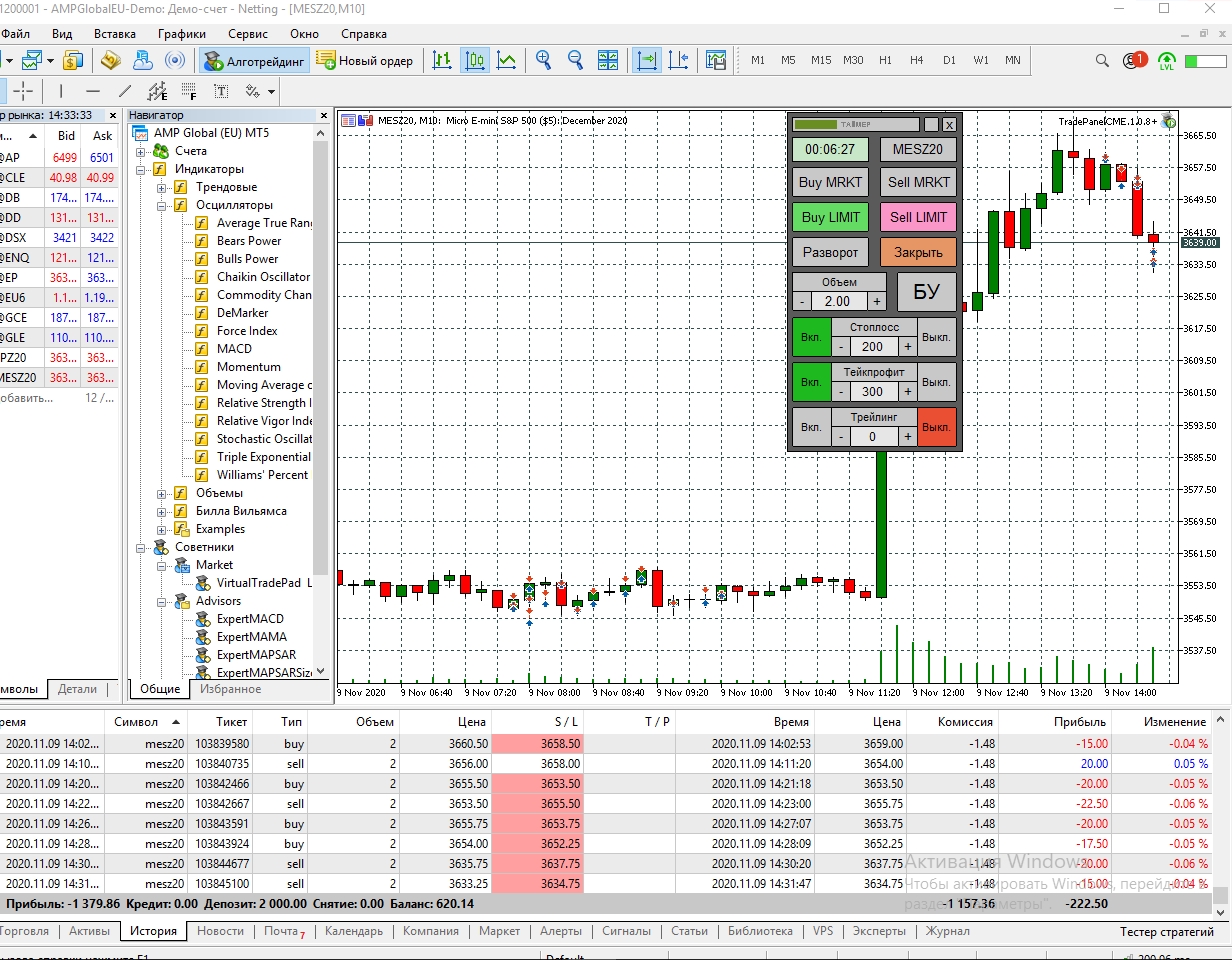Open the Избранное tab in Navigator

[230, 689]
